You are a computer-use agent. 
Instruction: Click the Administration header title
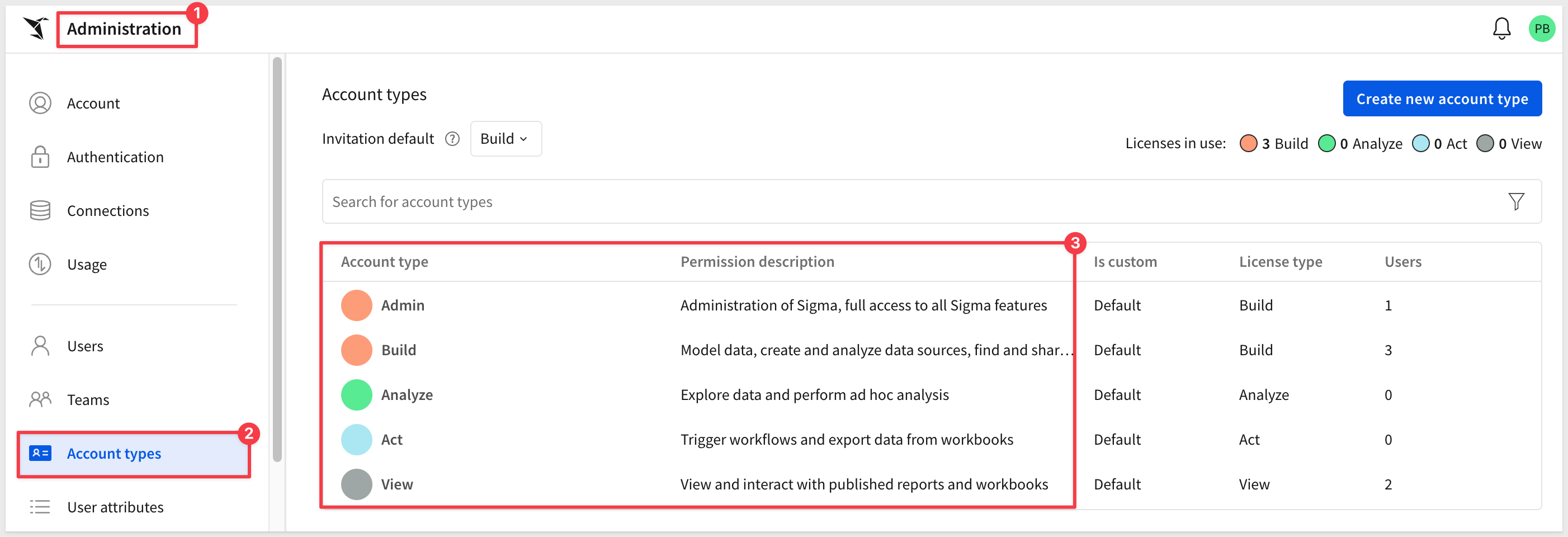(124, 29)
